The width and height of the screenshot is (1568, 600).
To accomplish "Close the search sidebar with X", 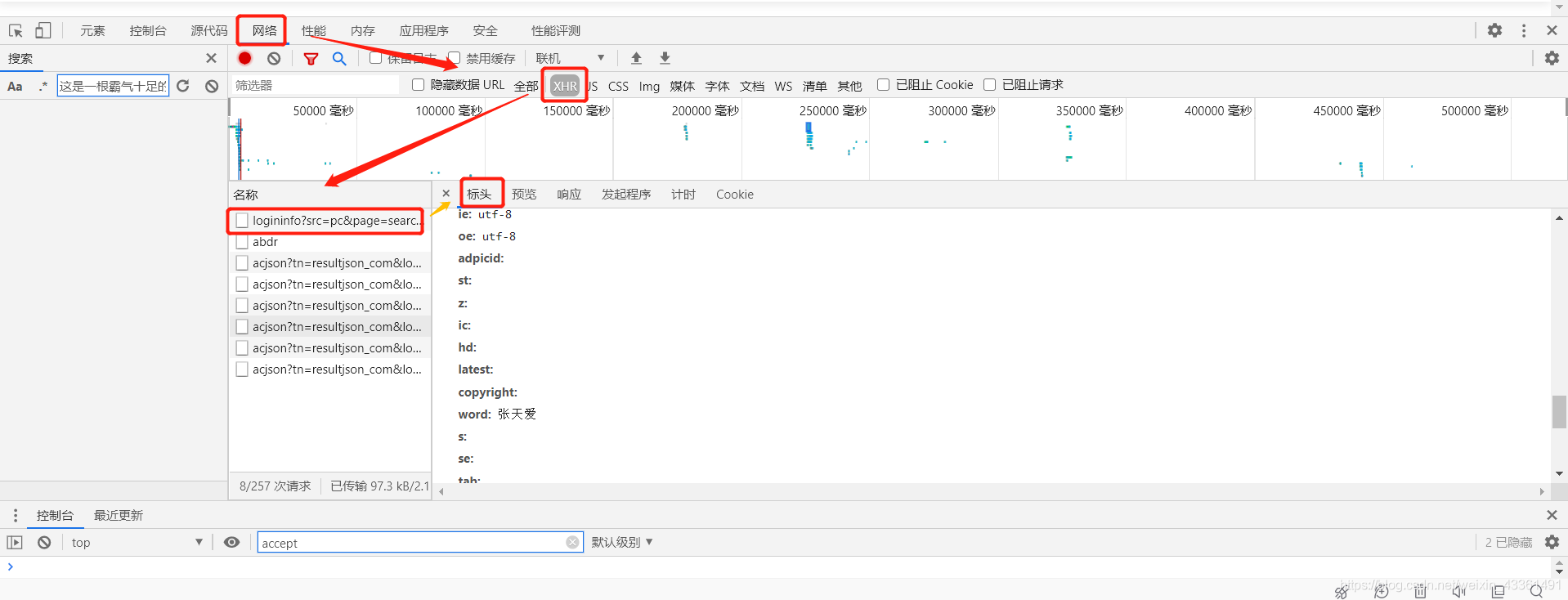I will 211,58.
